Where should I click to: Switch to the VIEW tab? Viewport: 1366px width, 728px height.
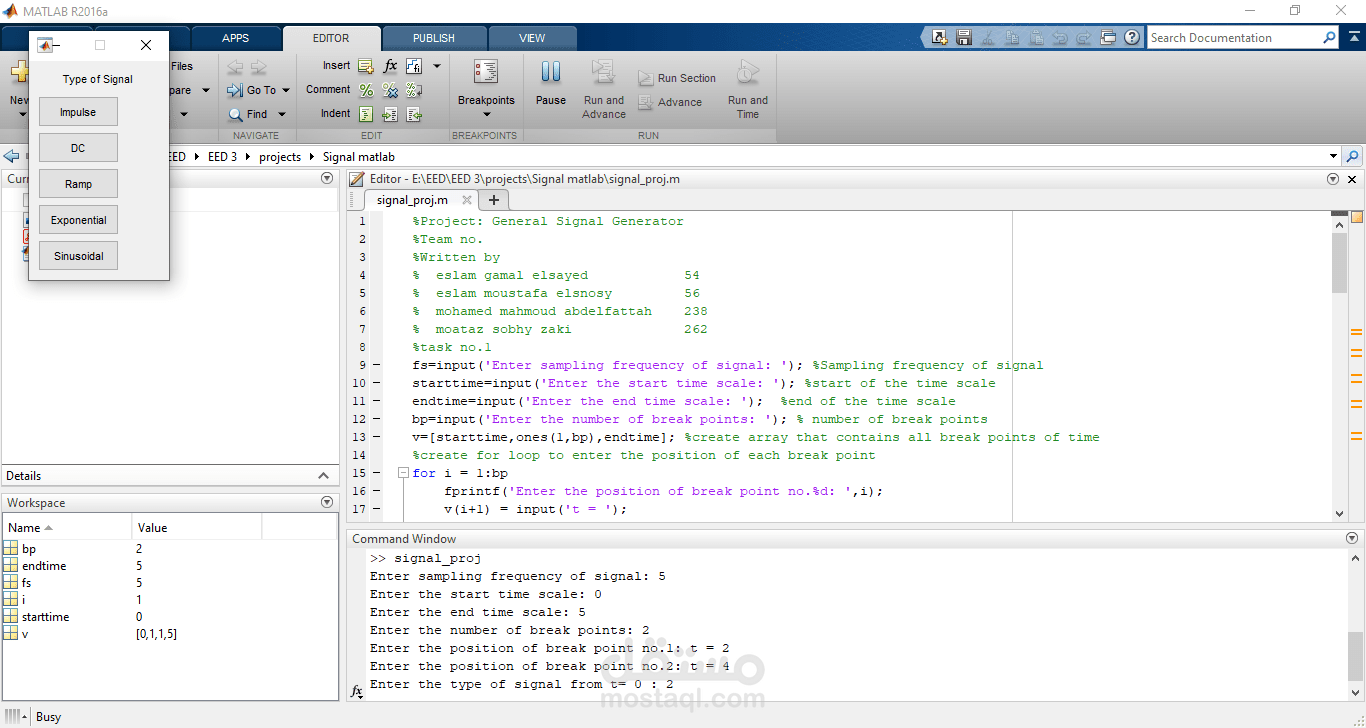coord(532,38)
